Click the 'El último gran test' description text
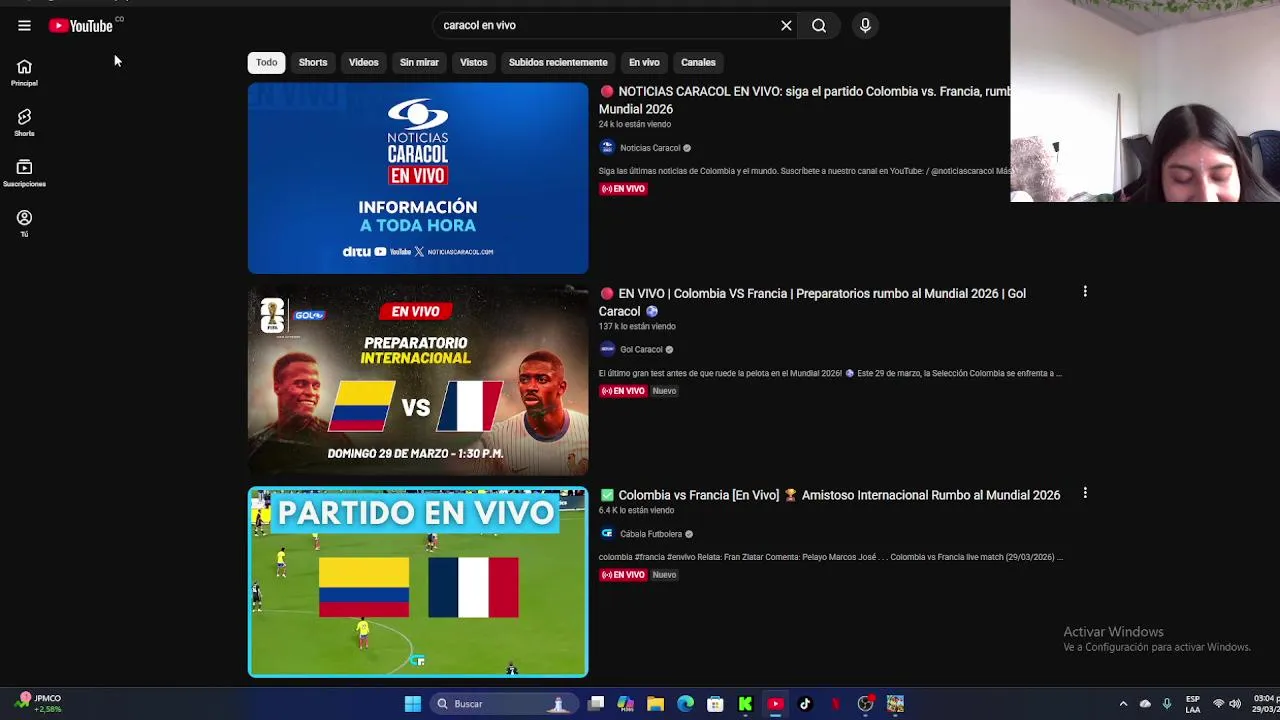Image resolution: width=1280 pixels, height=720 pixels. [830, 373]
